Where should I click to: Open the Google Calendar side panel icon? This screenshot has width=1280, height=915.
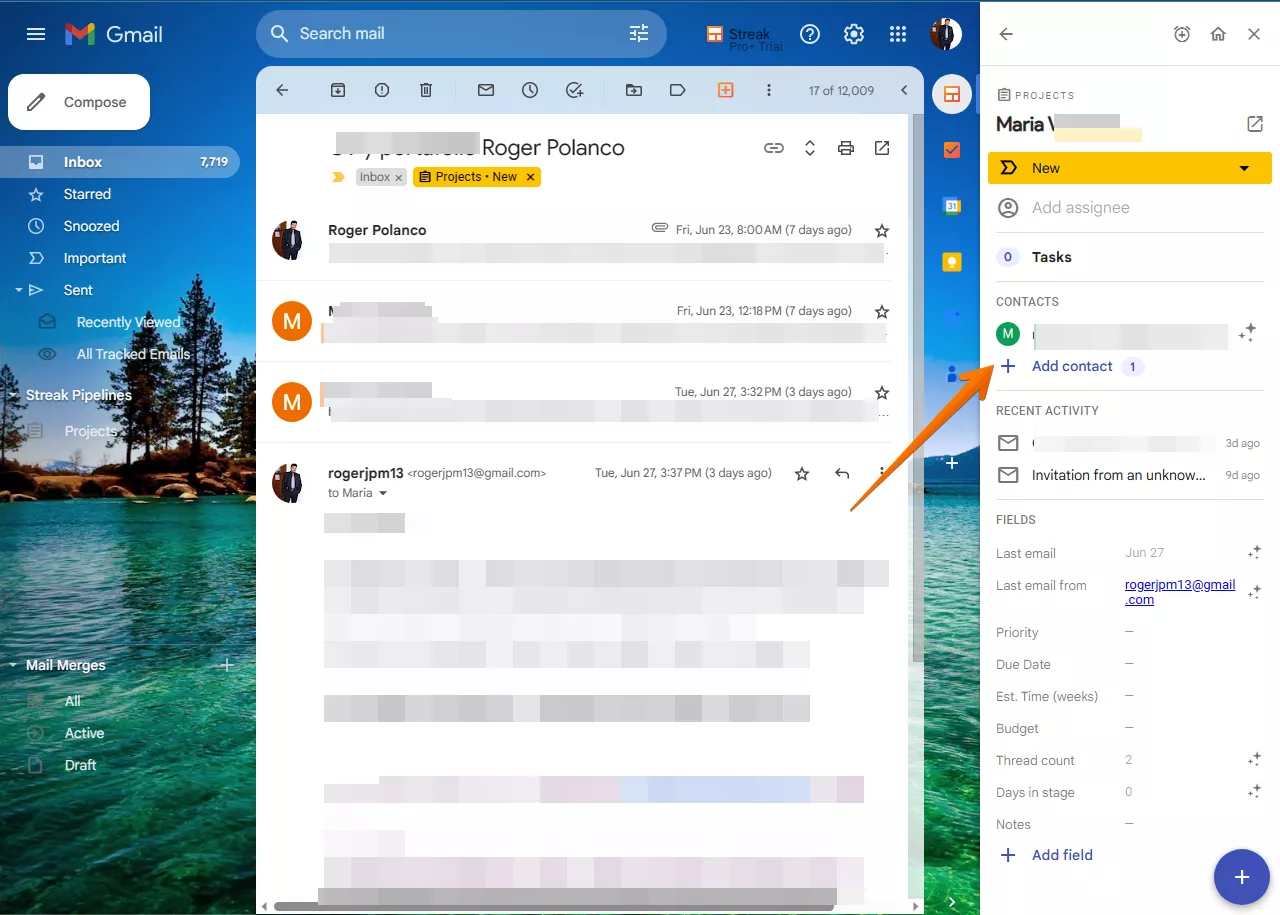952,206
